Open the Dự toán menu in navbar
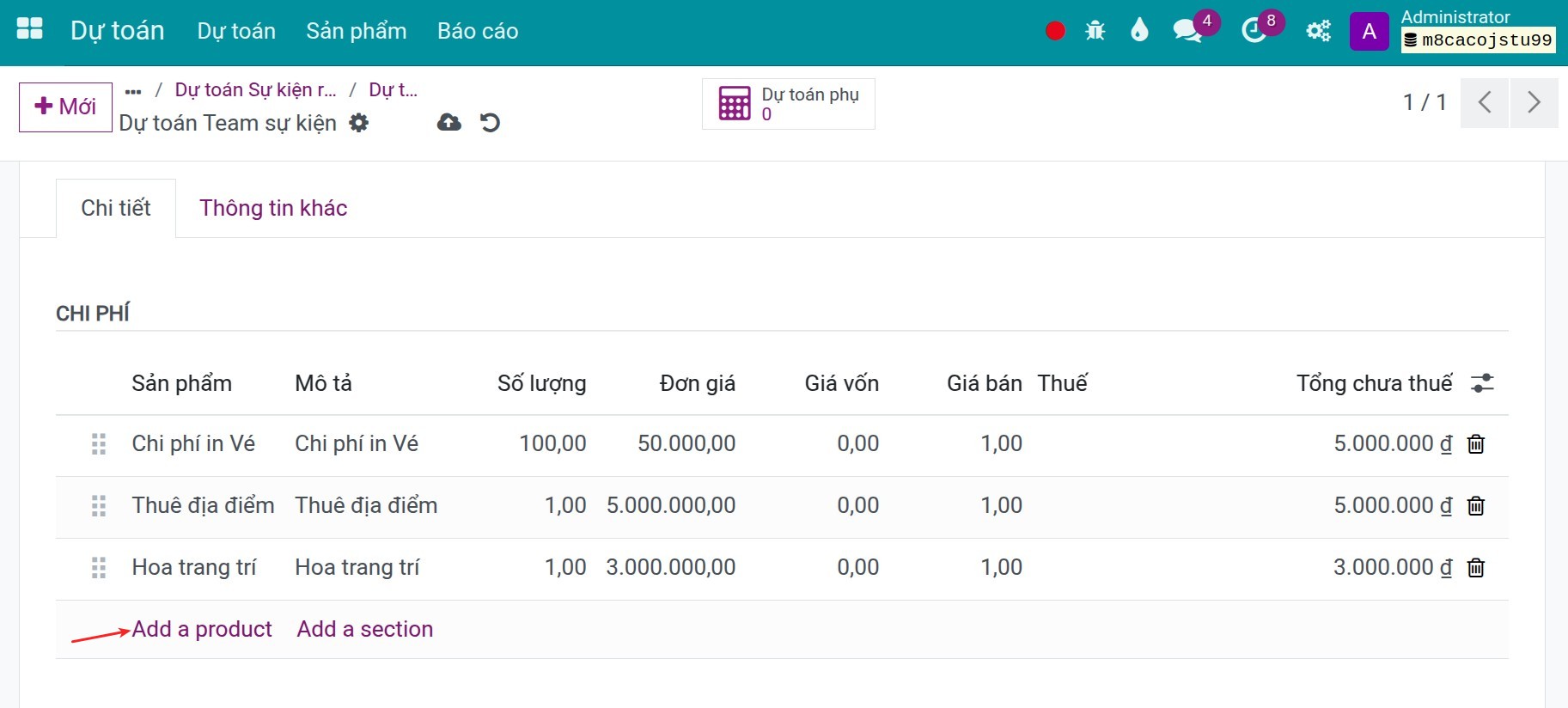 click(x=236, y=31)
